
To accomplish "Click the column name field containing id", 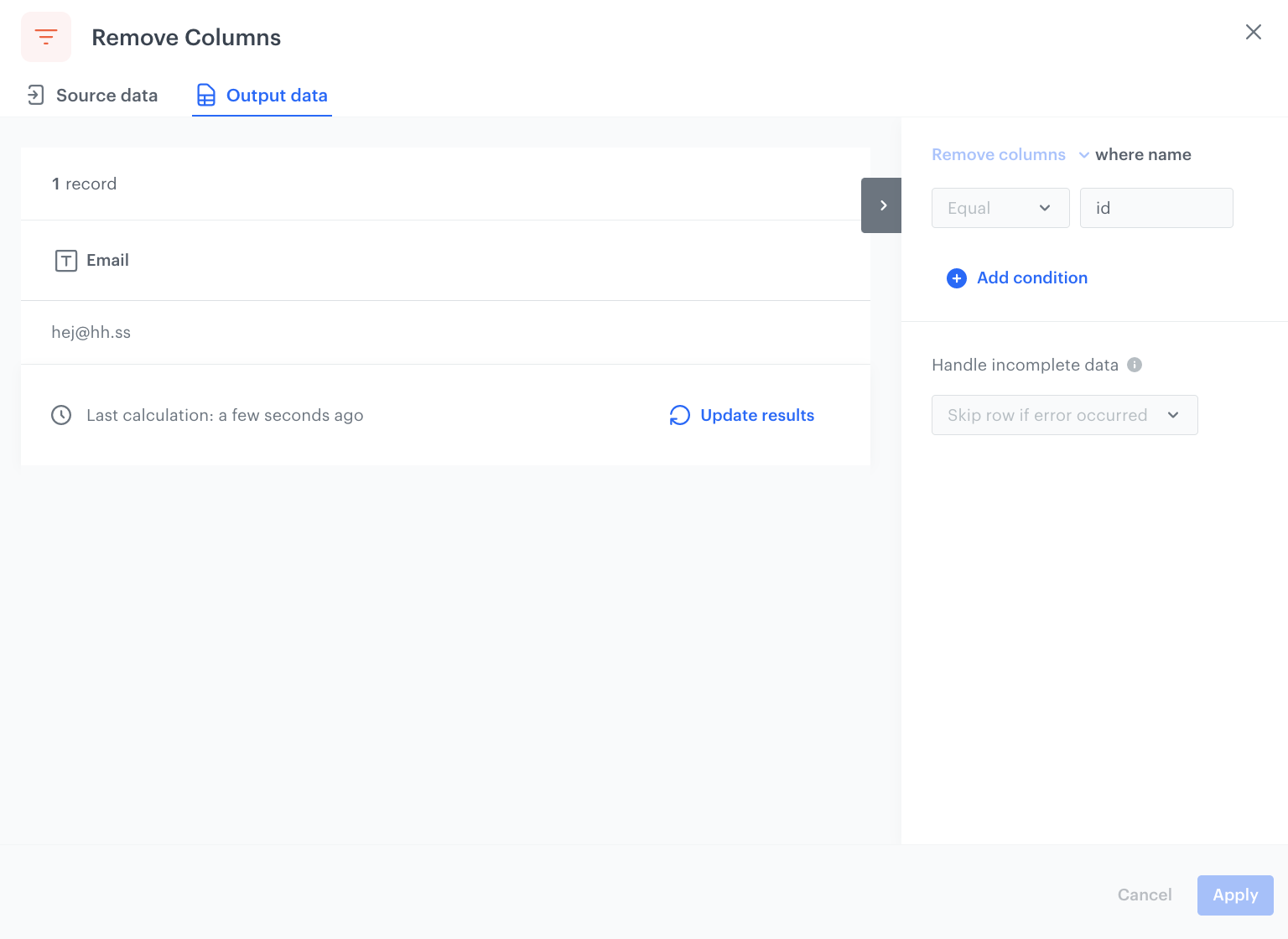I will [x=1156, y=208].
